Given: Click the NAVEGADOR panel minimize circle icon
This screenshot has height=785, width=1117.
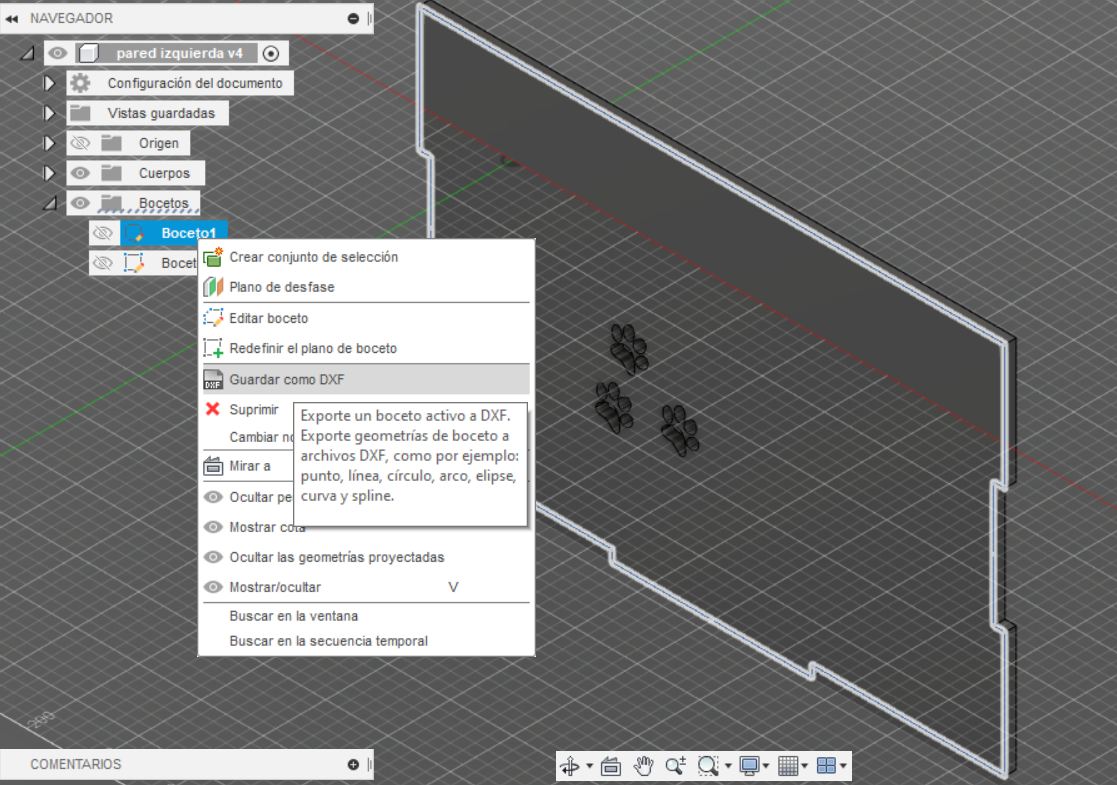Looking at the screenshot, I should 353,19.
